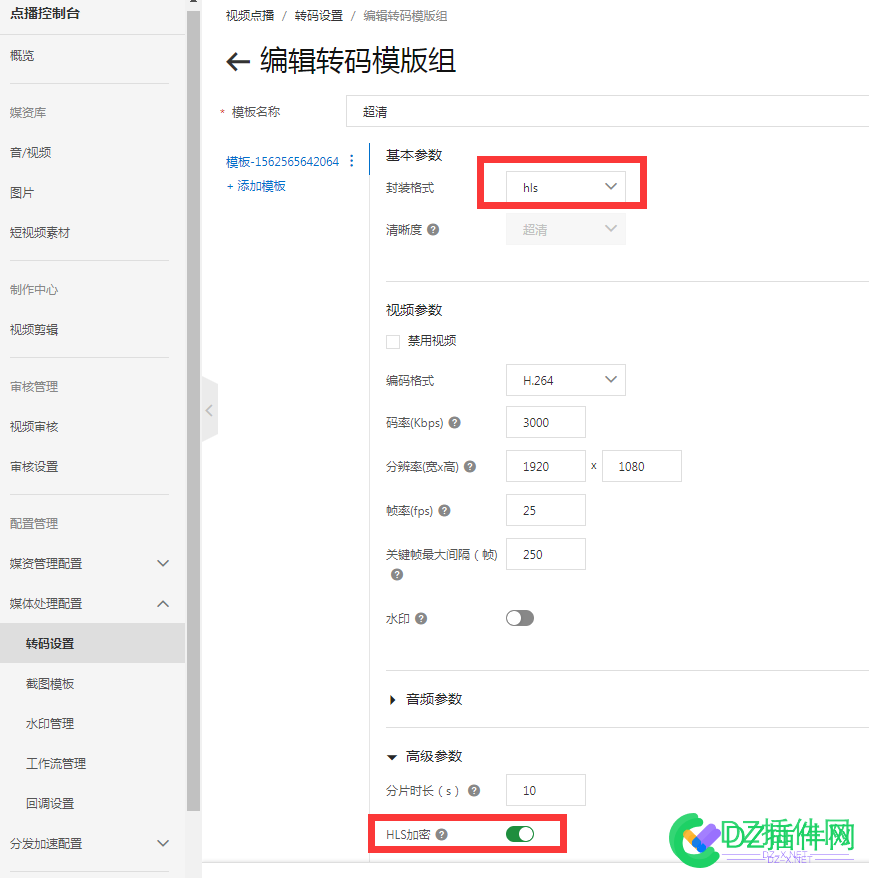
Task: Open 视频剪辑 in the sidebar
Action: coord(34,329)
